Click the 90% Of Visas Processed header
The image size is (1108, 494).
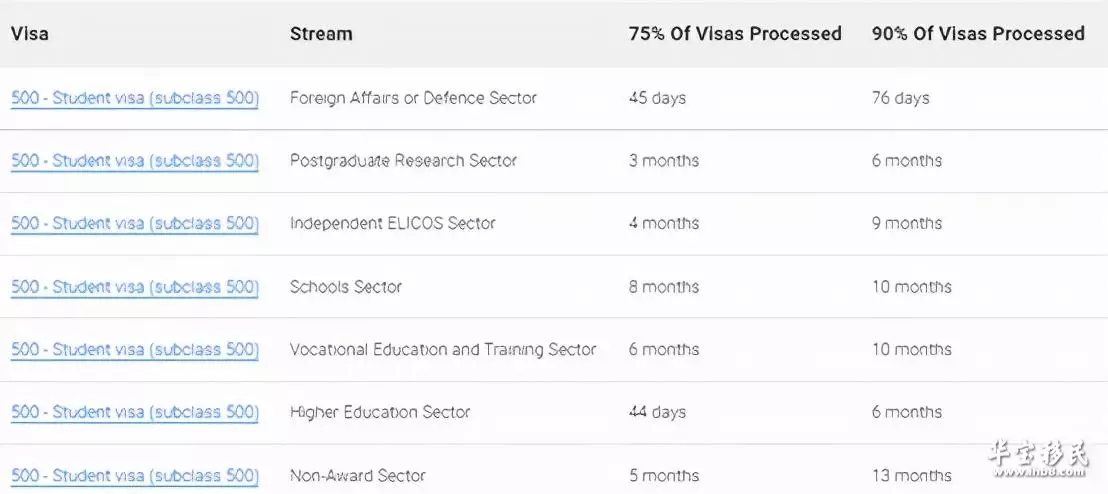pos(978,33)
